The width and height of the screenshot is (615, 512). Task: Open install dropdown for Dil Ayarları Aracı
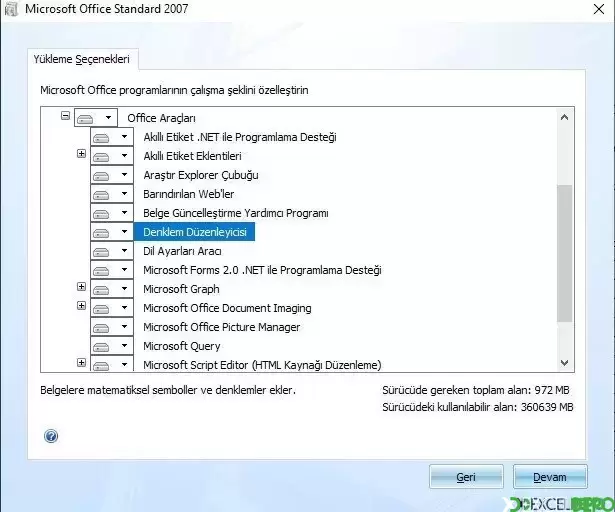click(112, 251)
